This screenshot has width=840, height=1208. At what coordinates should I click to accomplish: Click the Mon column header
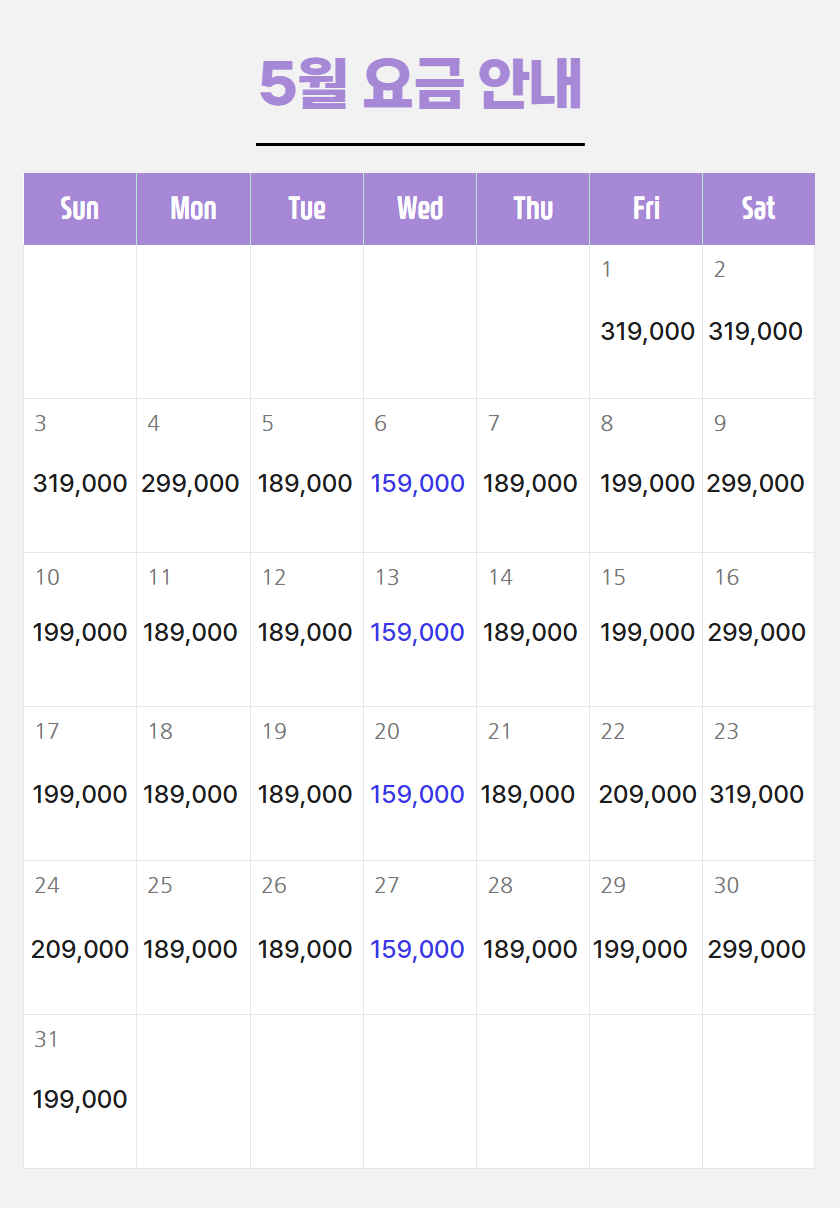pos(193,208)
